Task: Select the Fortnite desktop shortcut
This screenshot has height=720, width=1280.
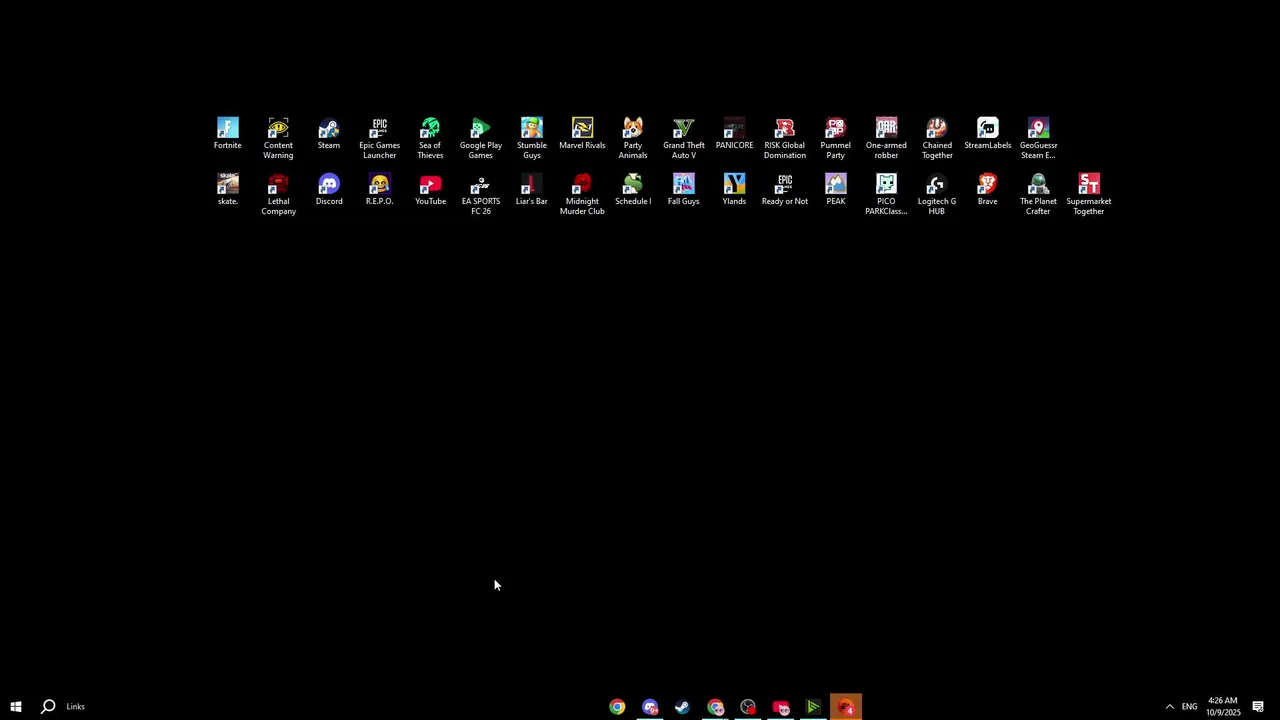Action: pos(227,134)
